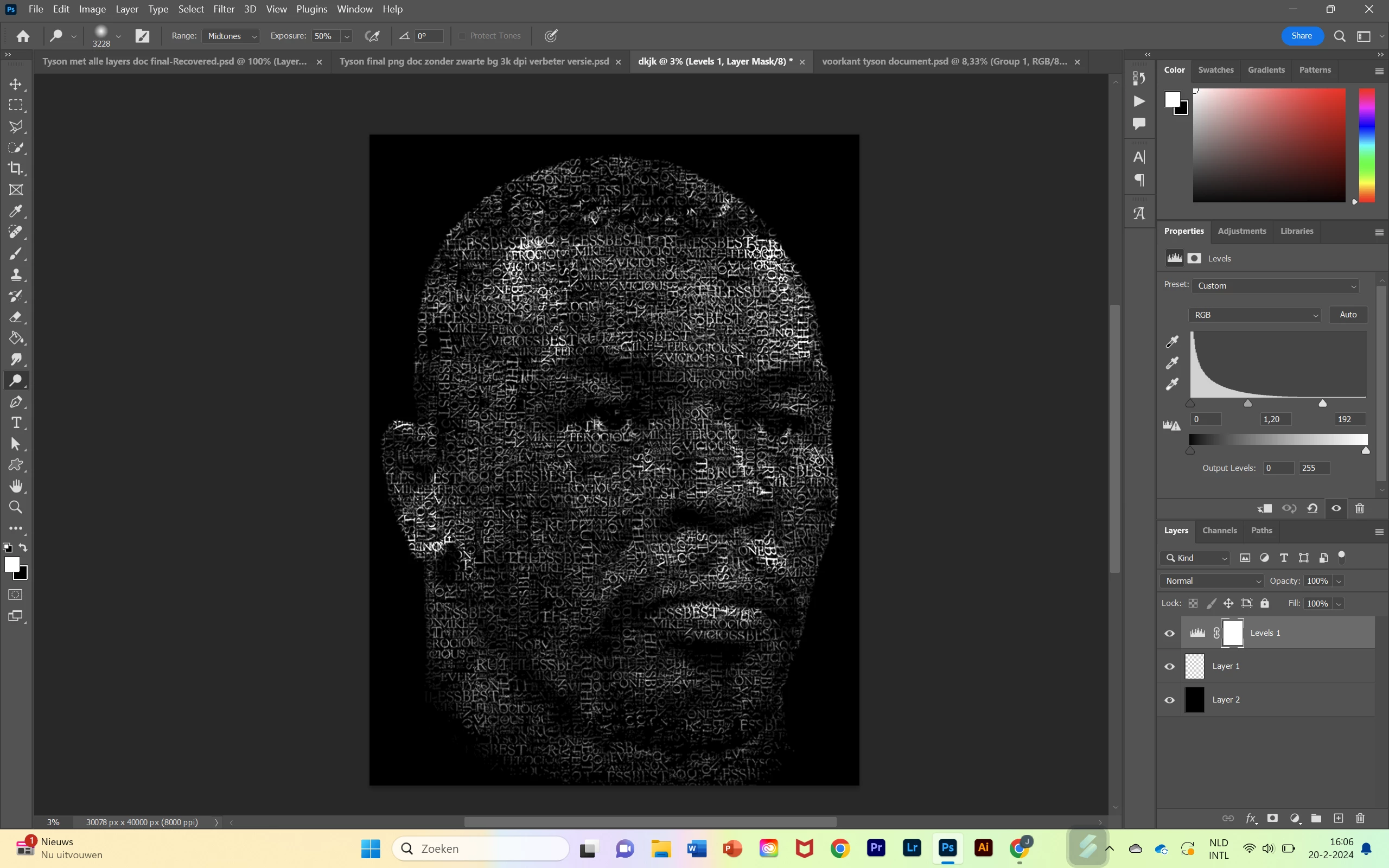Enable the Protect Tones checkbox
The height and width of the screenshot is (868, 1389).
point(462,36)
